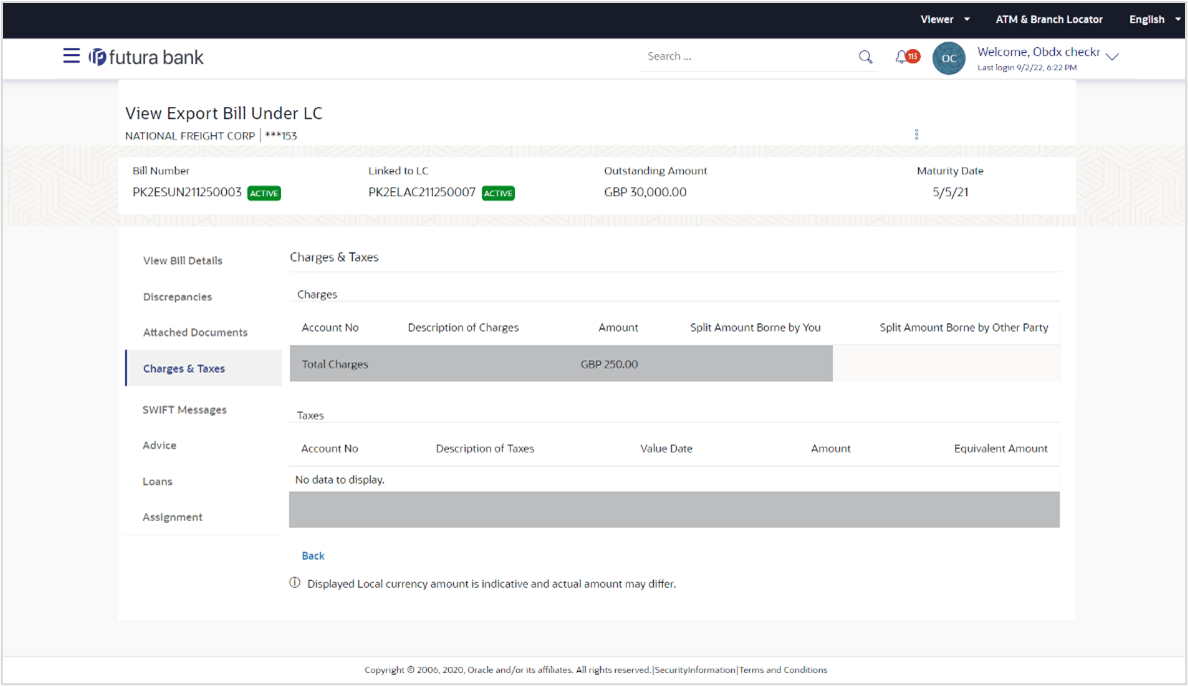
Task: Expand the Viewer role dropdown
Action: (945, 20)
